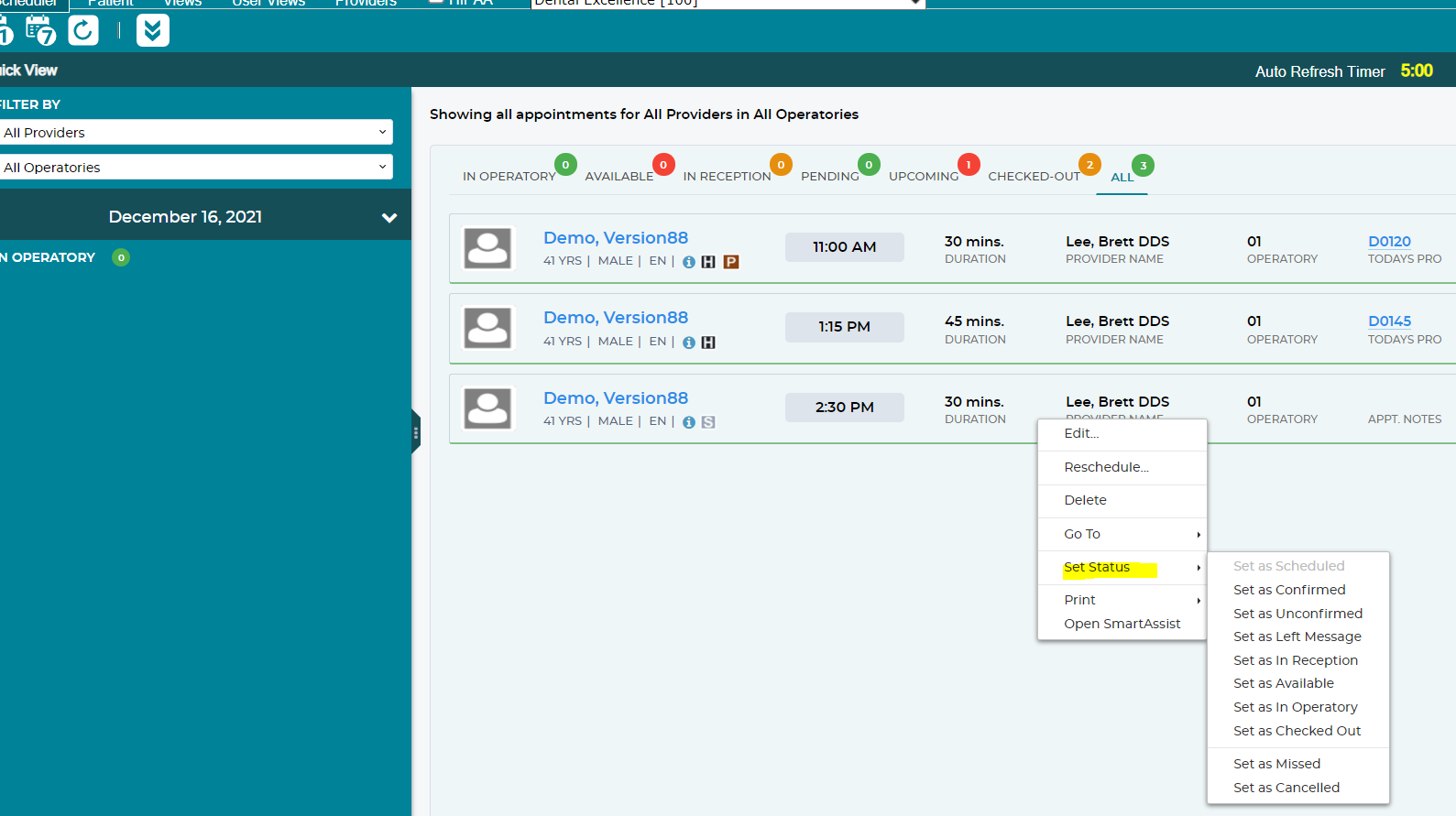1456x816 pixels.
Task: Click the refresh icon in the toolbar
Action: 83,30
